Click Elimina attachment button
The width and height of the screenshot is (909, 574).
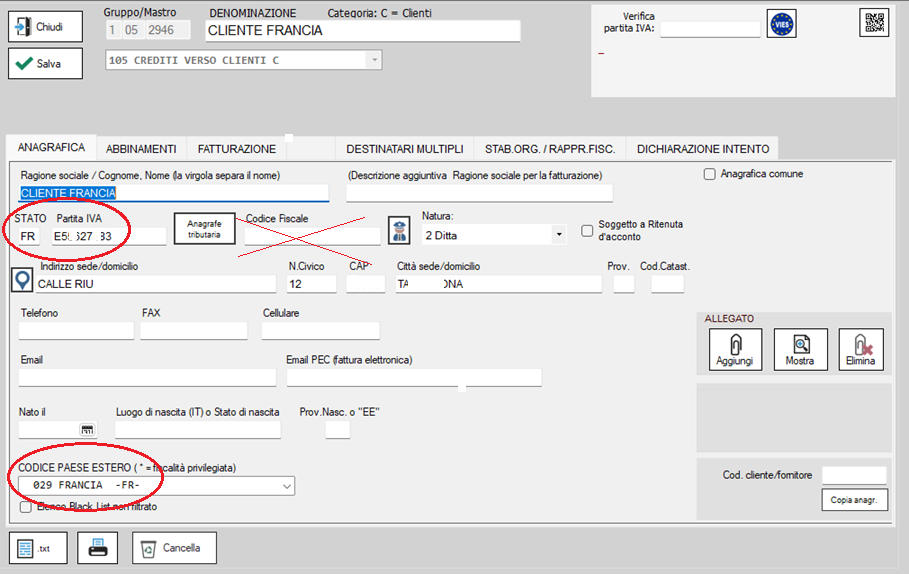pyautogui.click(x=860, y=349)
